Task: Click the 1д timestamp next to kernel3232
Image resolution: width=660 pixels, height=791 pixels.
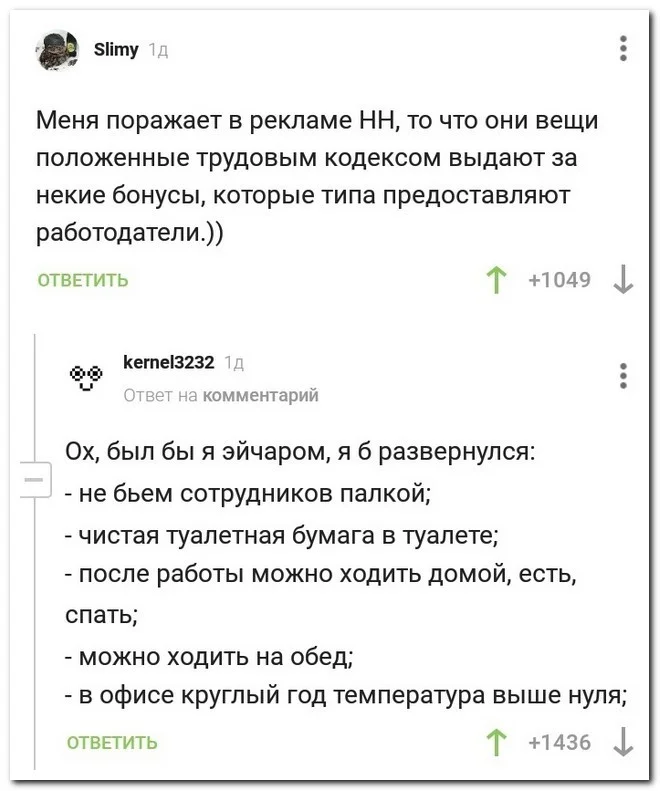Action: tap(232, 365)
